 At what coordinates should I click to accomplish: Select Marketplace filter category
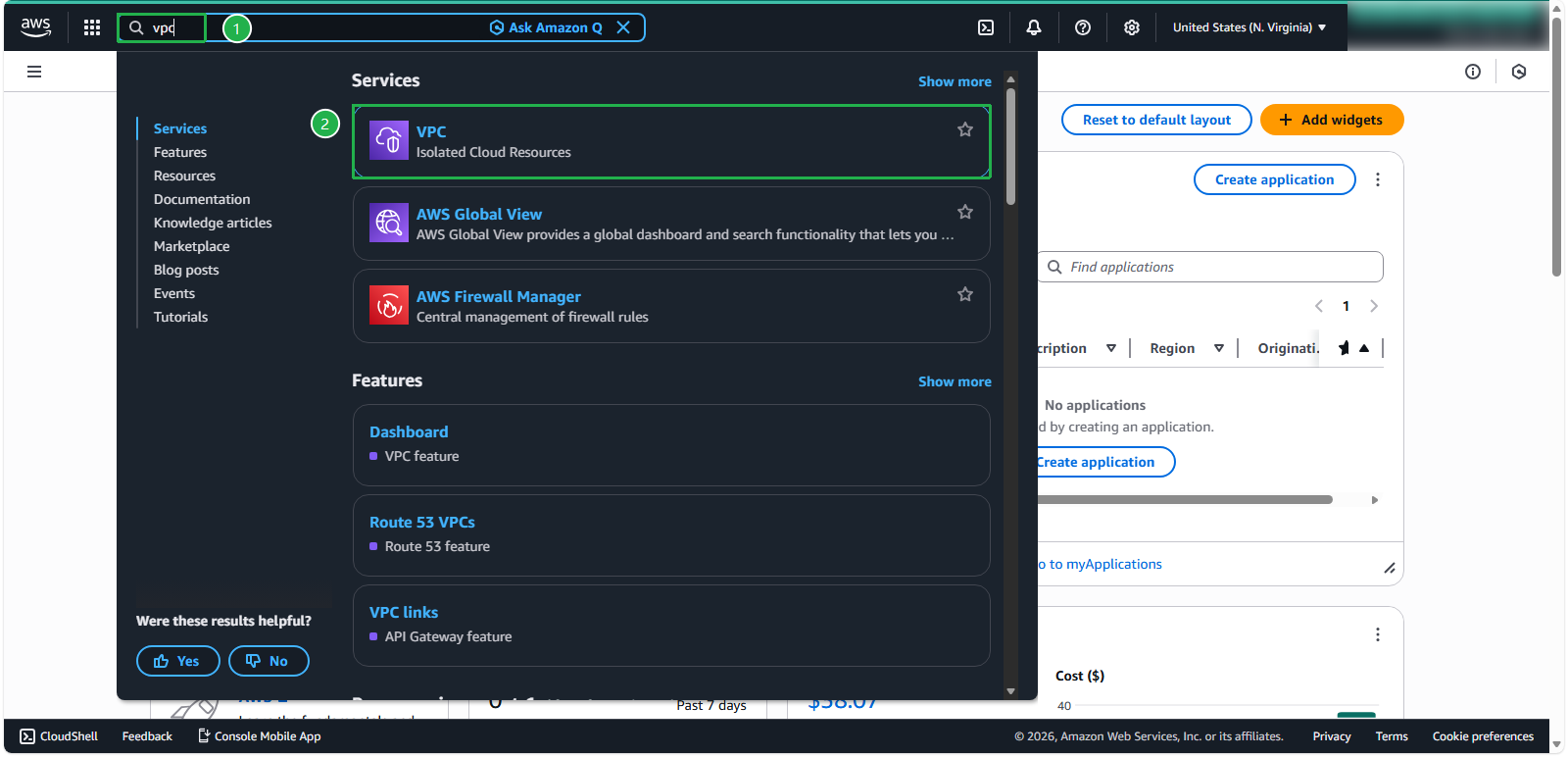coord(191,246)
